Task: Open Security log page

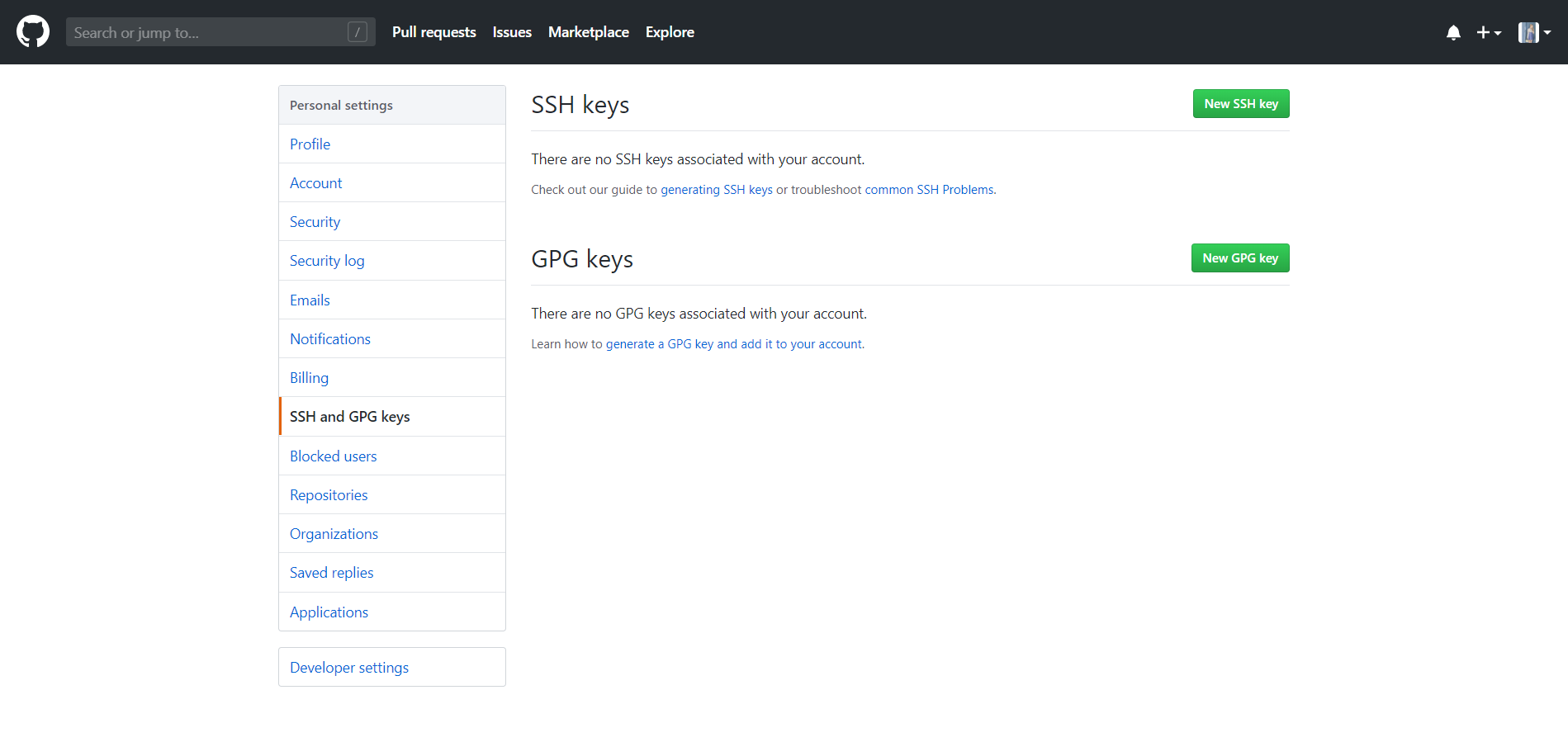Action: click(392, 261)
